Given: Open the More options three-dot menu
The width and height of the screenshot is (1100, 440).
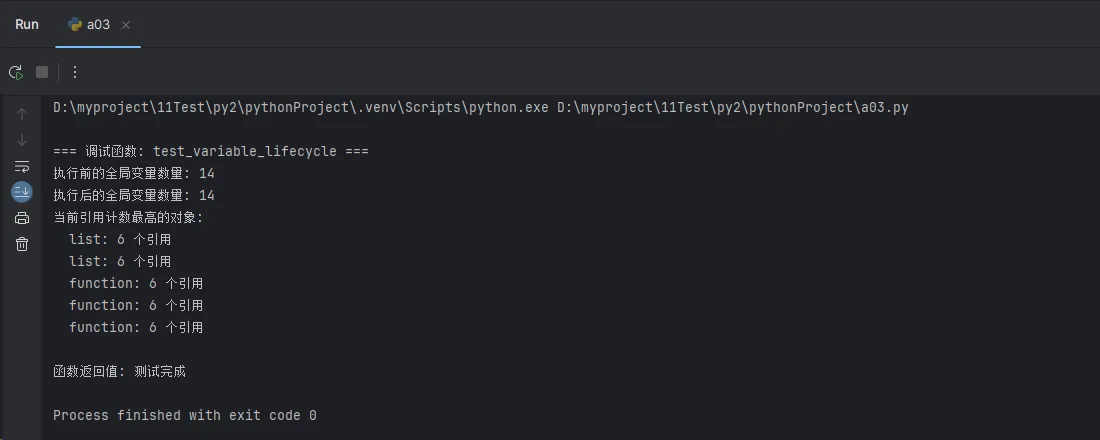Looking at the screenshot, I should [x=75, y=72].
